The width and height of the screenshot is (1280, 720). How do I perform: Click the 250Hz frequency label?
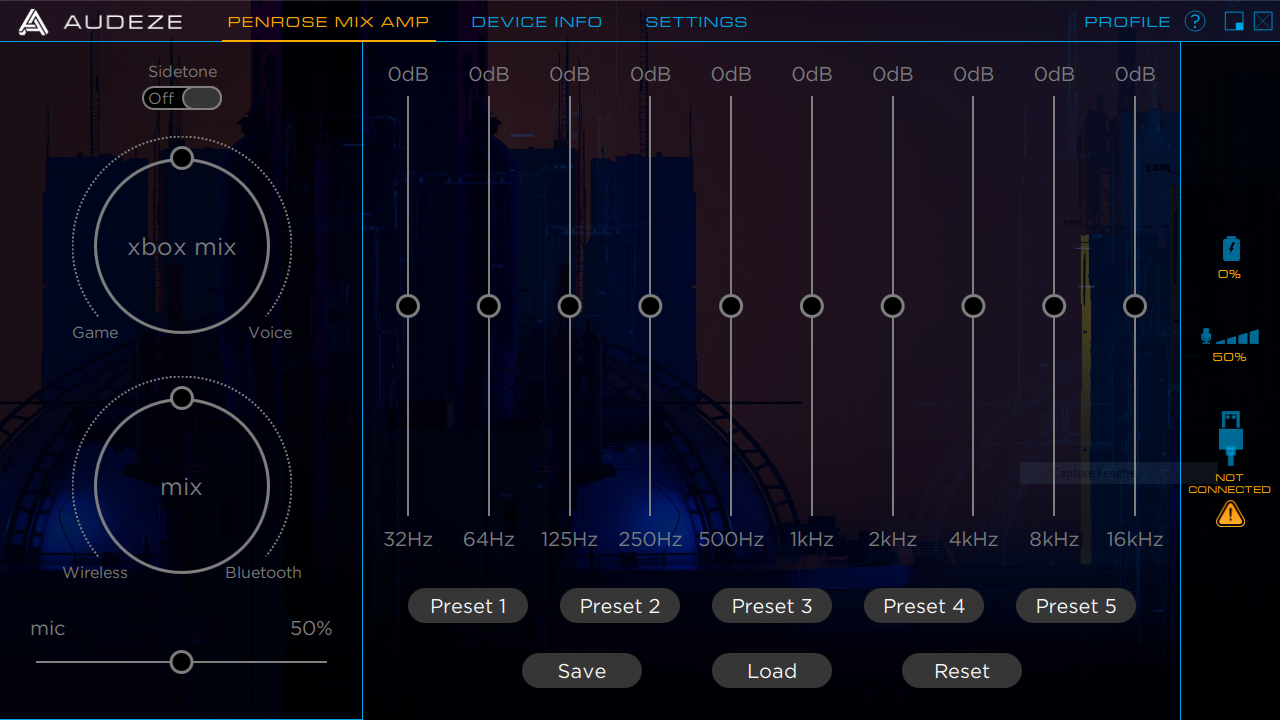650,540
